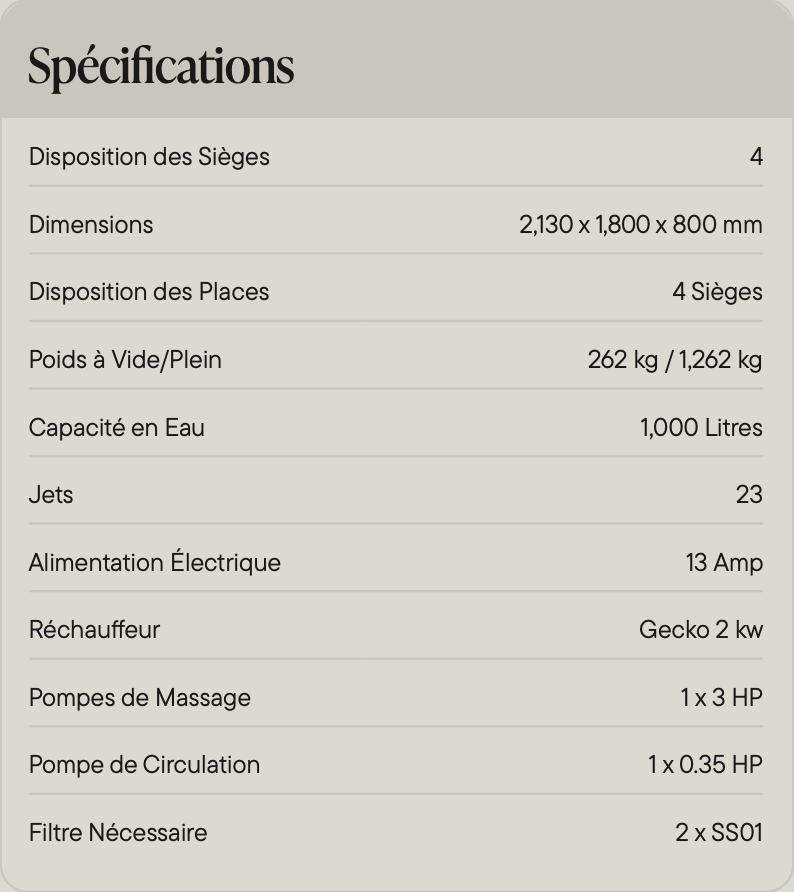The image size is (794, 892).
Task: Click the 262 kg / 1,262 kg value
Action: coord(675,360)
